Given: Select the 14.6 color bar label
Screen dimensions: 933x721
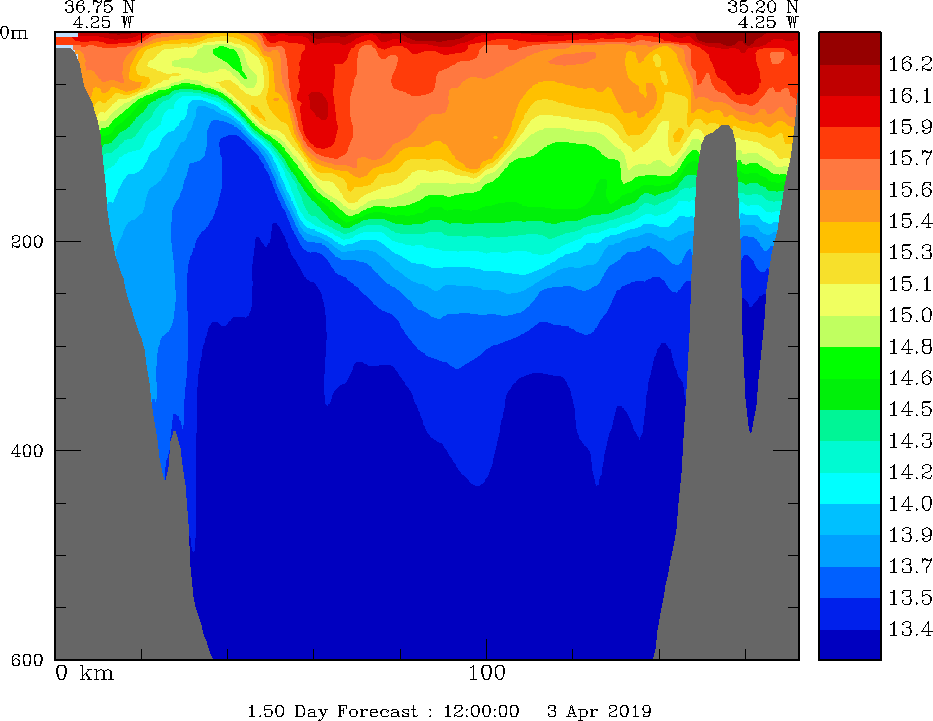Looking at the screenshot, I should tap(910, 378).
